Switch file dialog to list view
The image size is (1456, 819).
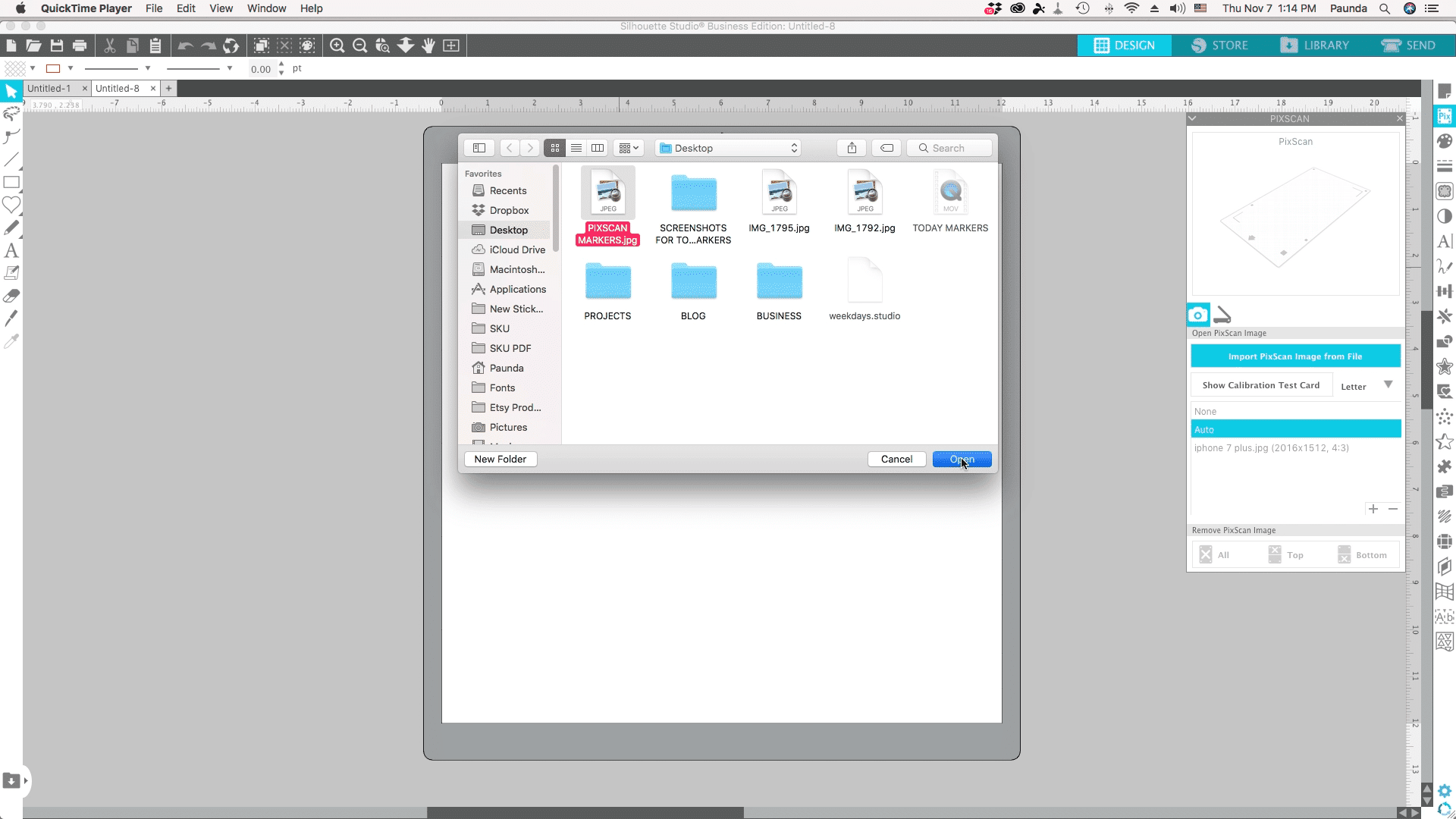576,148
